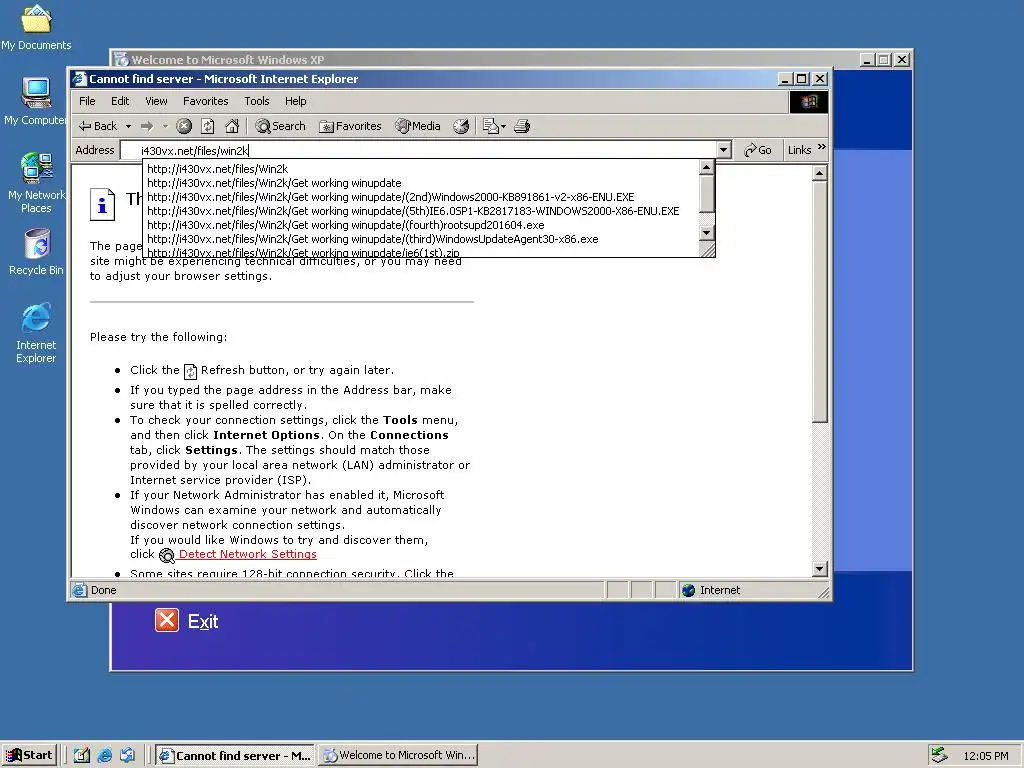The image size is (1024, 768).
Task: Click the Refresh icon in page instructions
Action: point(190,372)
